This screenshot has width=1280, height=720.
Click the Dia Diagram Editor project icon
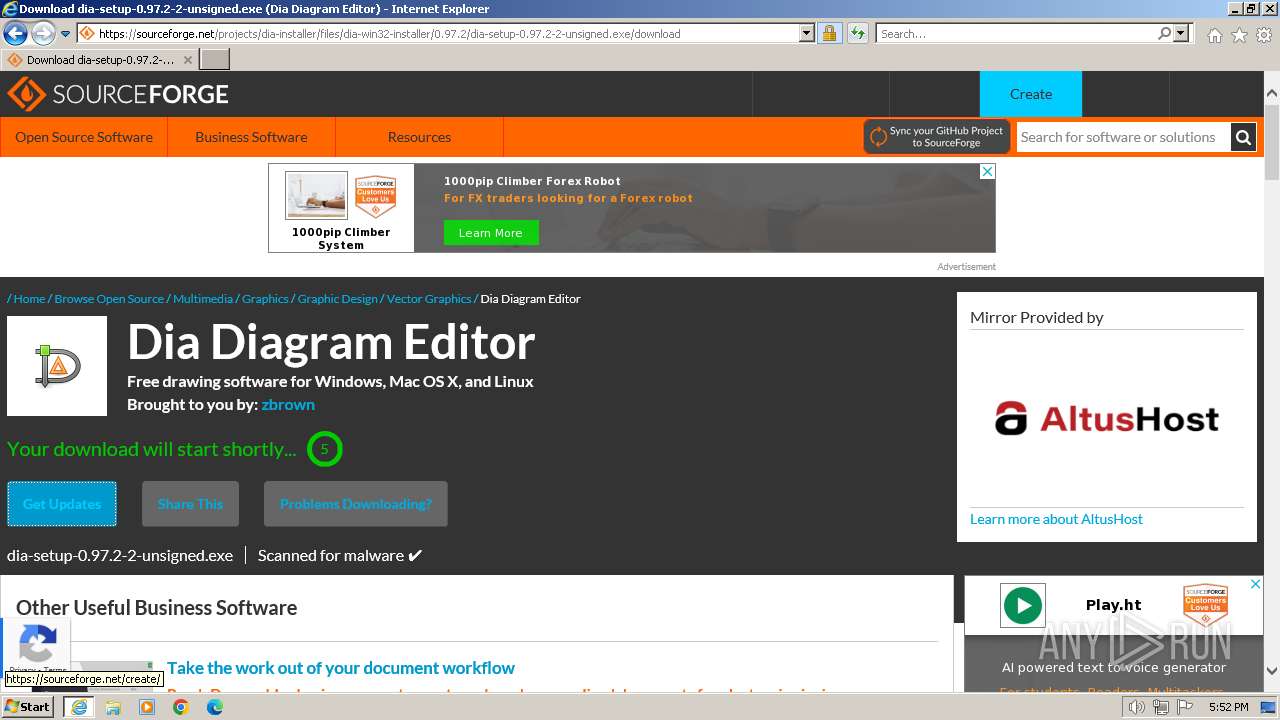coord(57,366)
